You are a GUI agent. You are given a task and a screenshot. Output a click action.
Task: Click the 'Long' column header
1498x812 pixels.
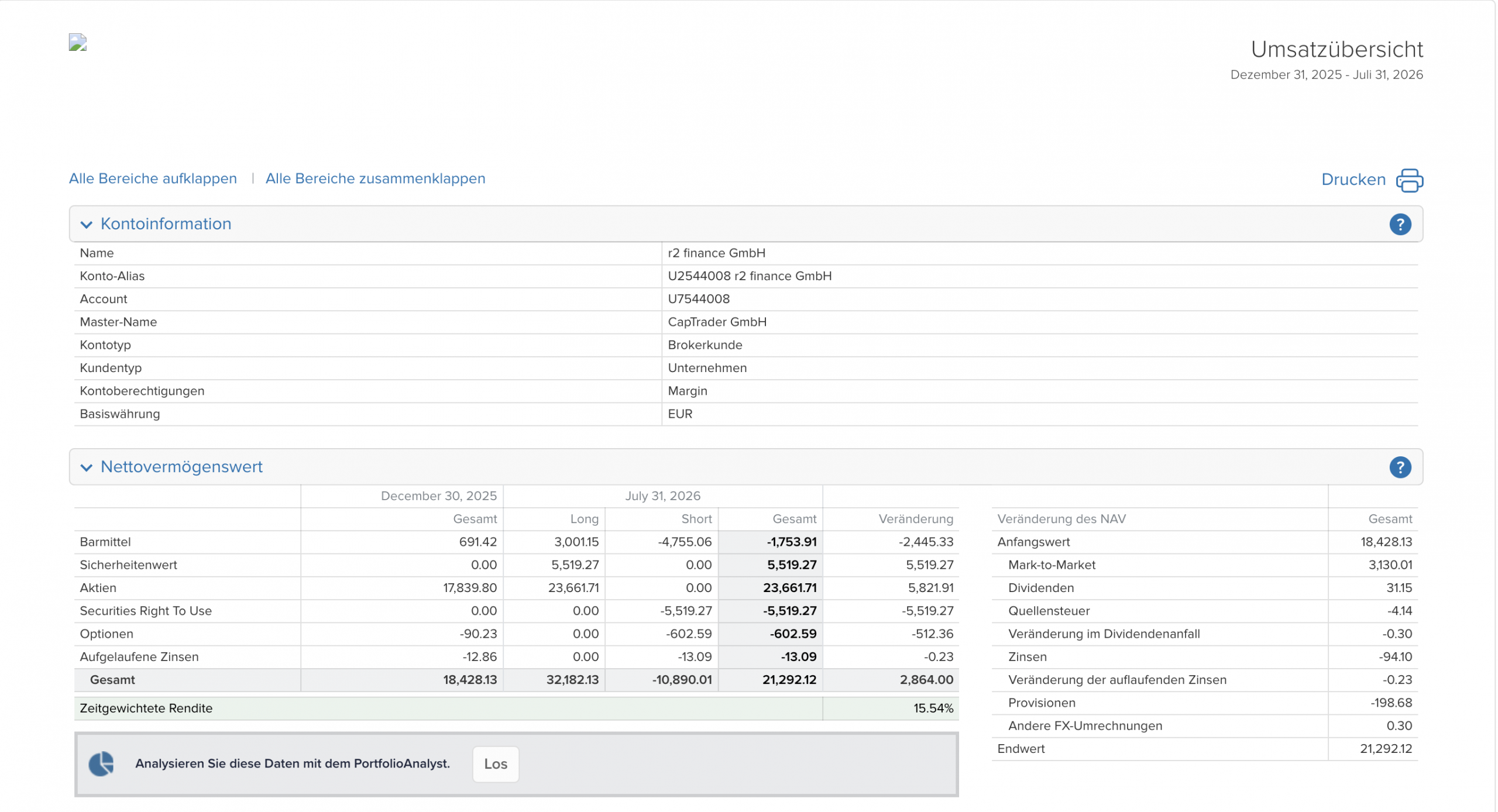(584, 519)
